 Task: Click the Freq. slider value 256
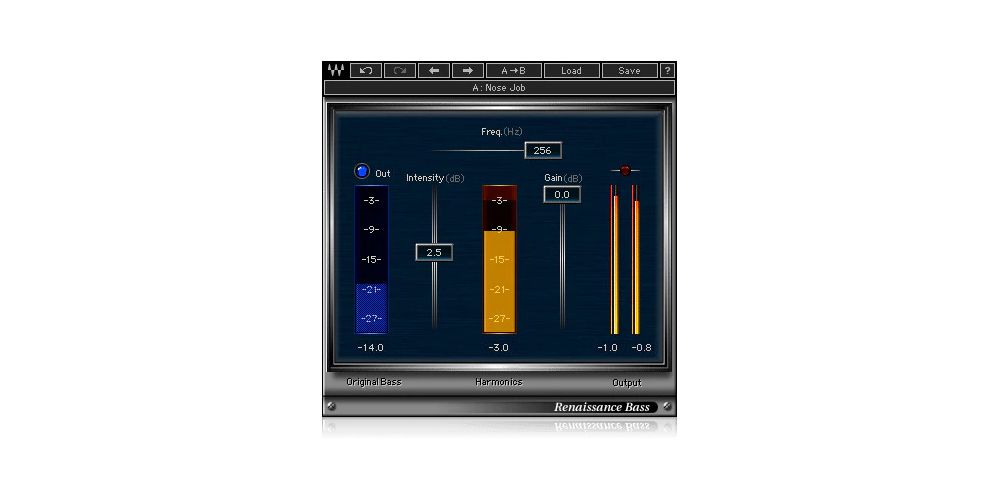click(543, 151)
